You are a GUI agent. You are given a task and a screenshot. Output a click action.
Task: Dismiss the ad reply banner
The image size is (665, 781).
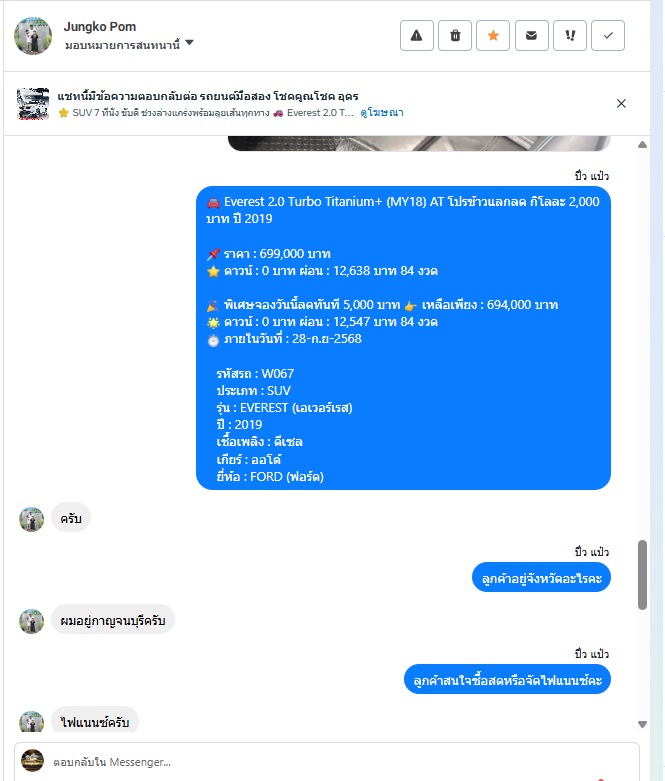621,104
